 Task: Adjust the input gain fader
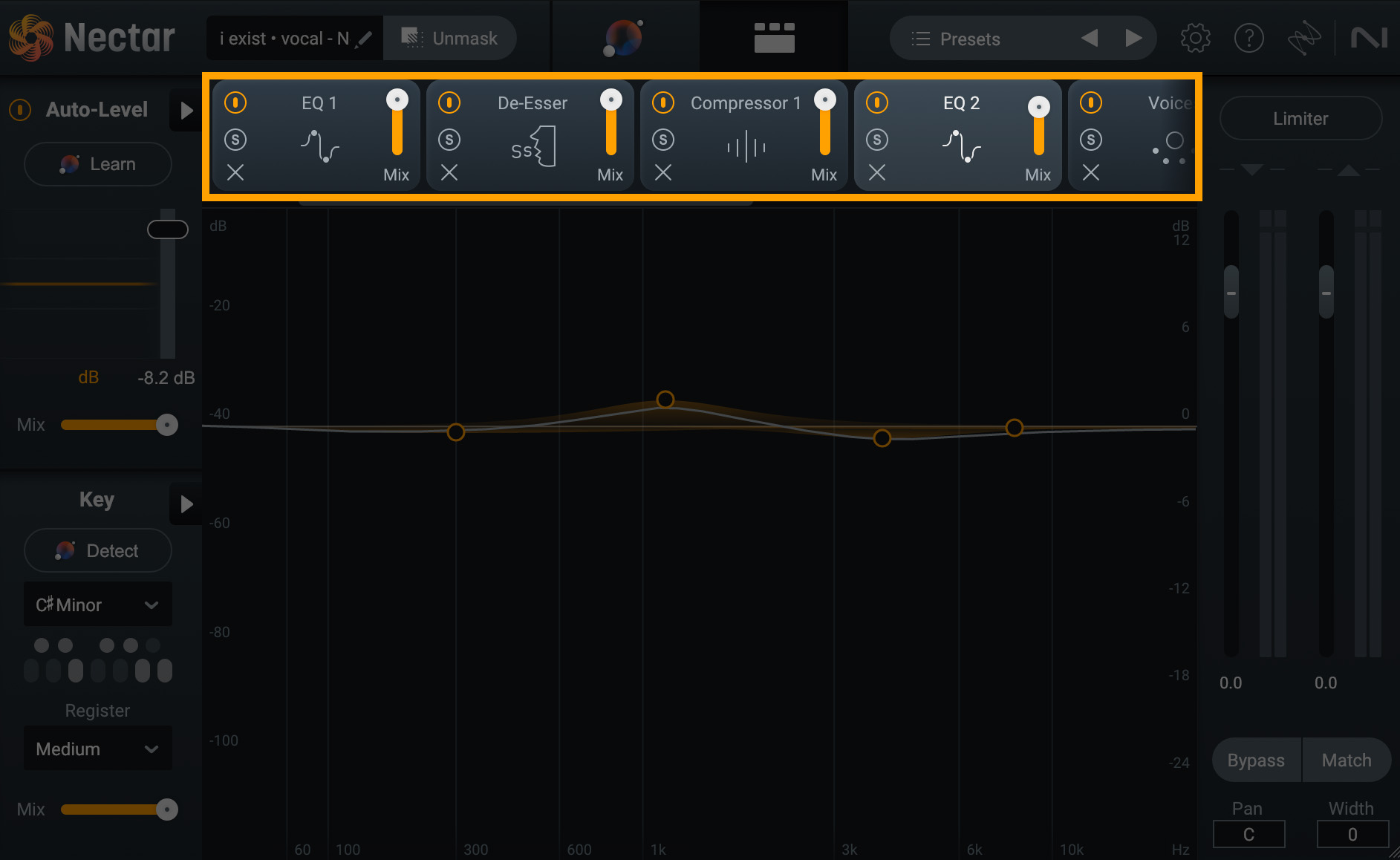(x=1231, y=292)
